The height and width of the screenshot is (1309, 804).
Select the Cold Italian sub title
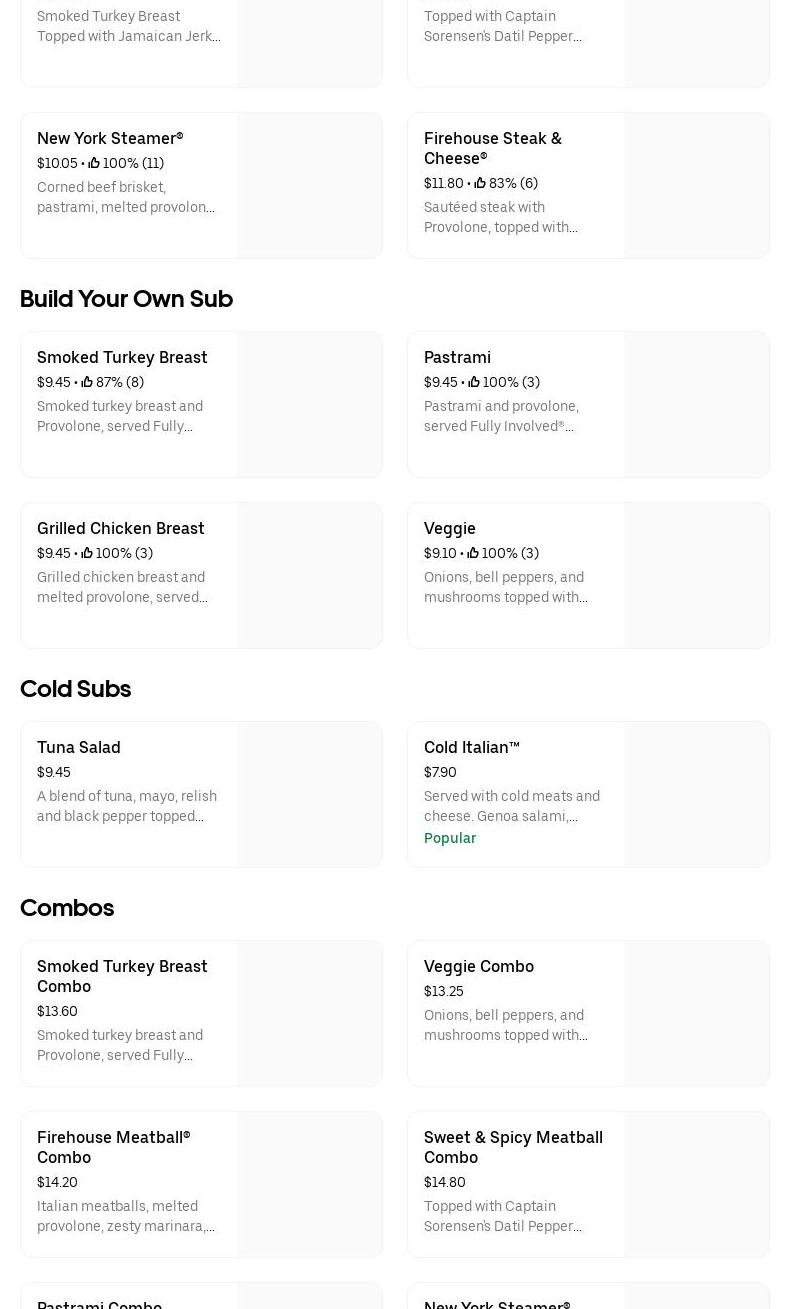pyautogui.click(x=471, y=747)
